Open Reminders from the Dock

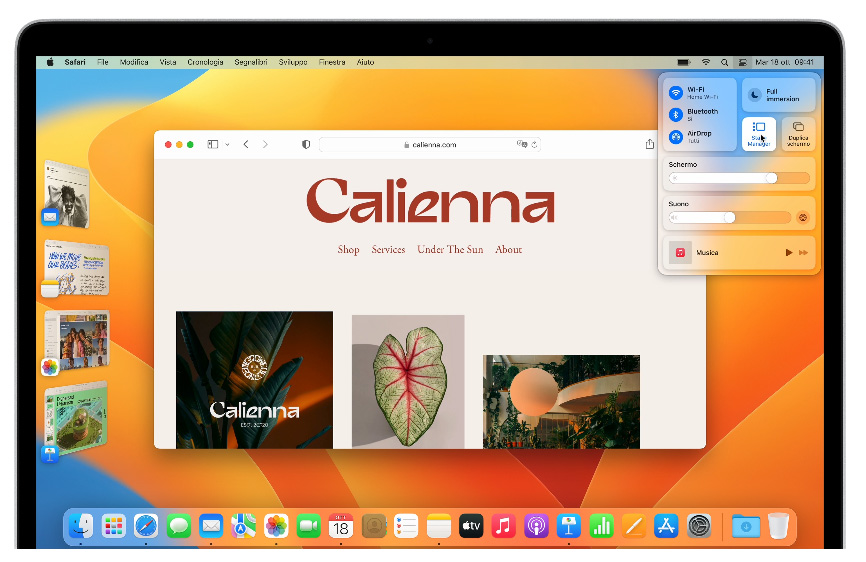click(406, 526)
